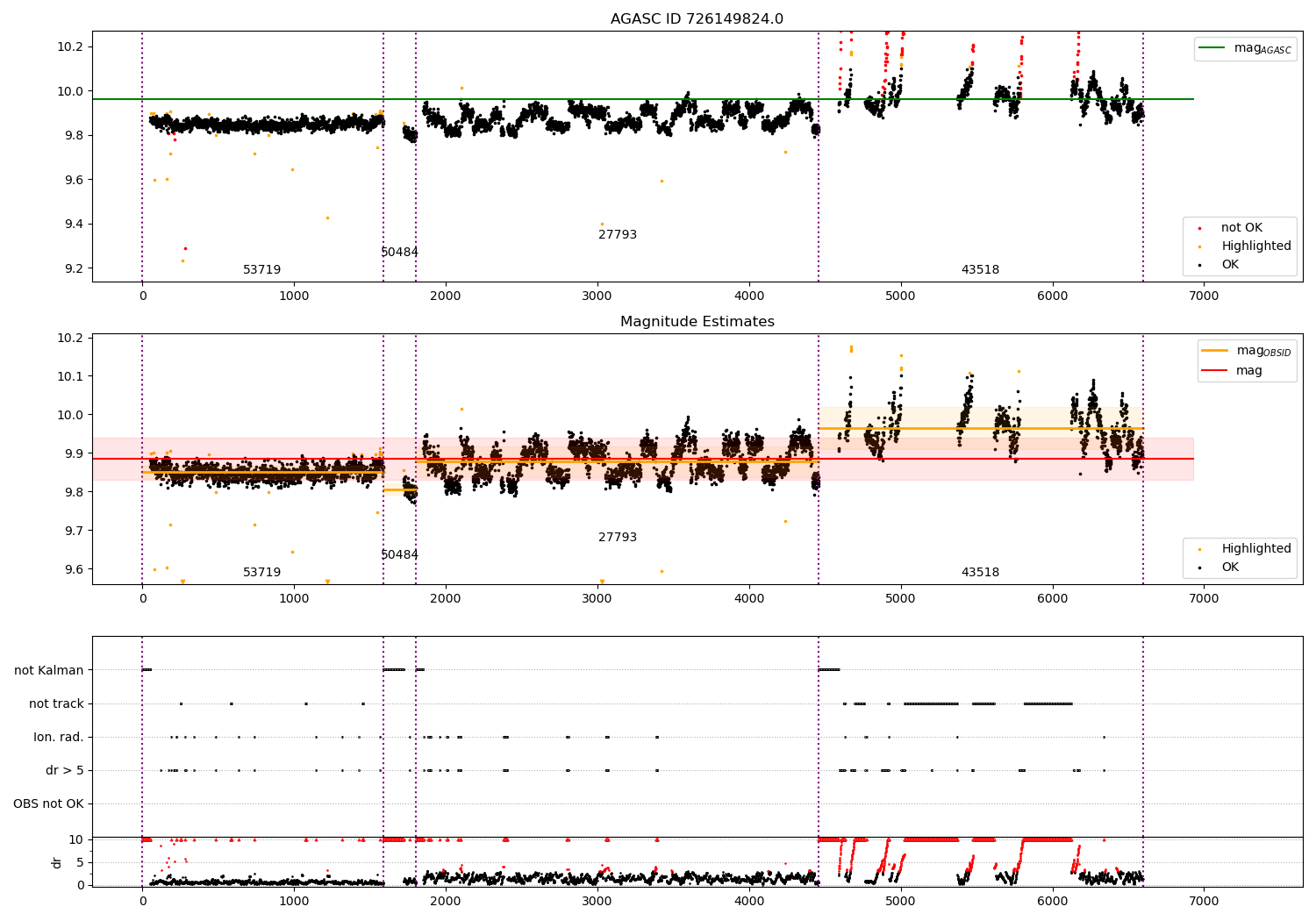Click x-axis tick 7000 in the top panel

pos(1204,296)
